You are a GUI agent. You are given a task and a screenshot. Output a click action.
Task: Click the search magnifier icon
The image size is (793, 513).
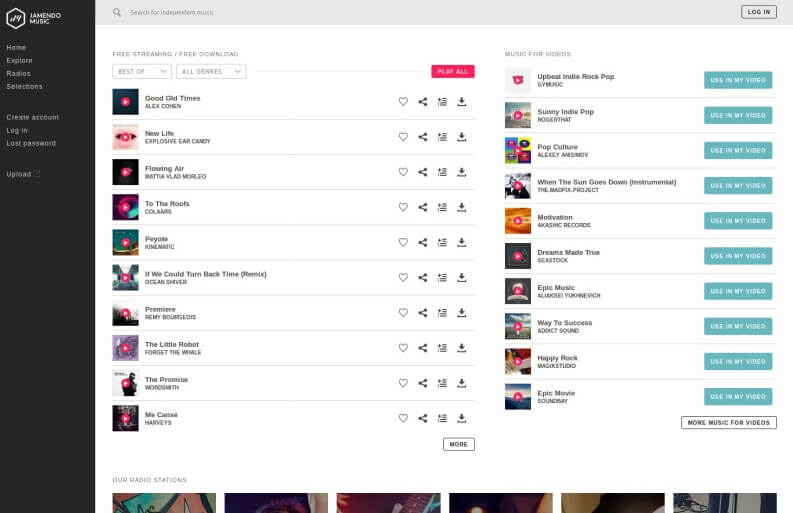(x=117, y=12)
